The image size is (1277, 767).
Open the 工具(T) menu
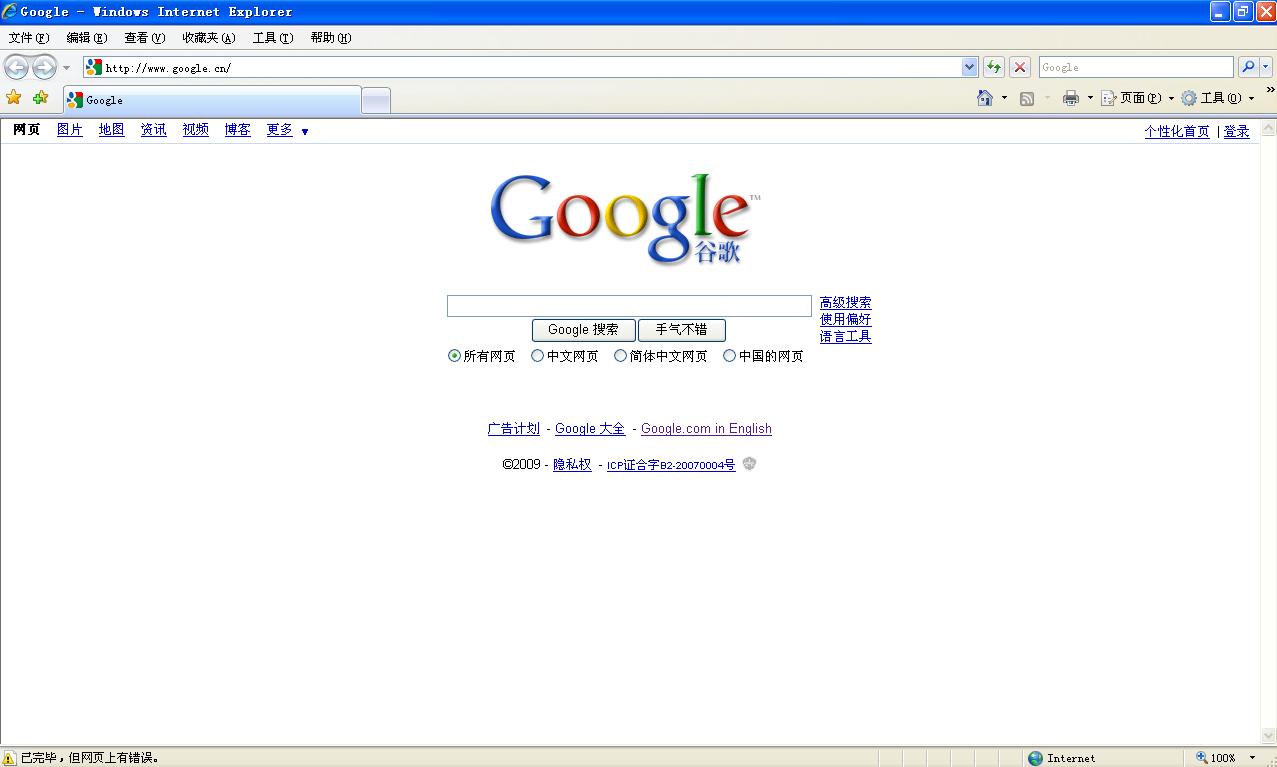pos(273,38)
